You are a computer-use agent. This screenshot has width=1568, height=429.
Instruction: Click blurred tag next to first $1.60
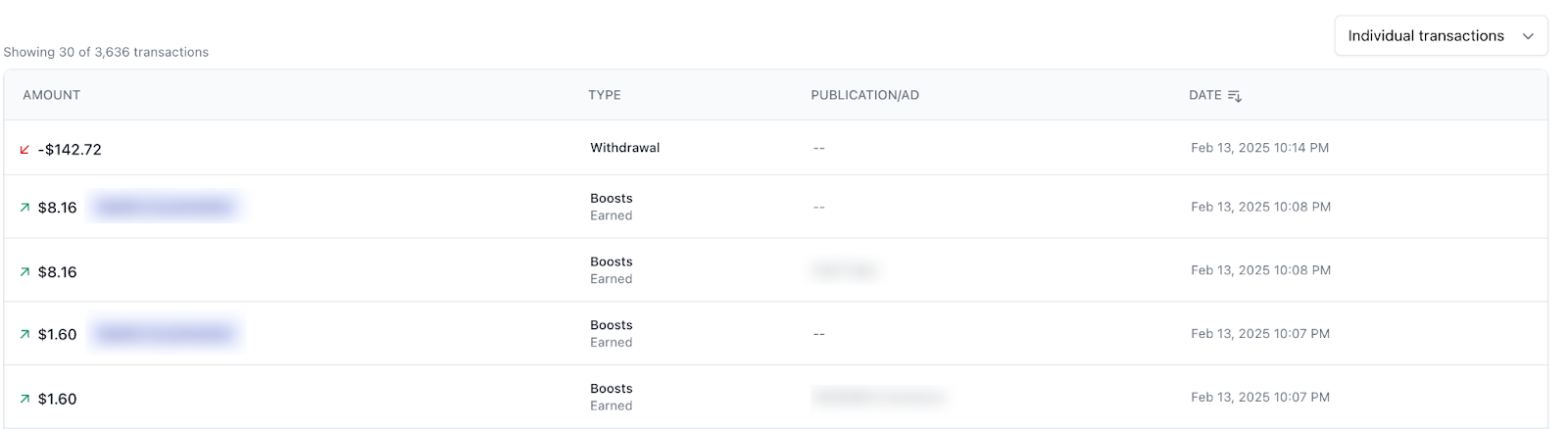click(165, 334)
